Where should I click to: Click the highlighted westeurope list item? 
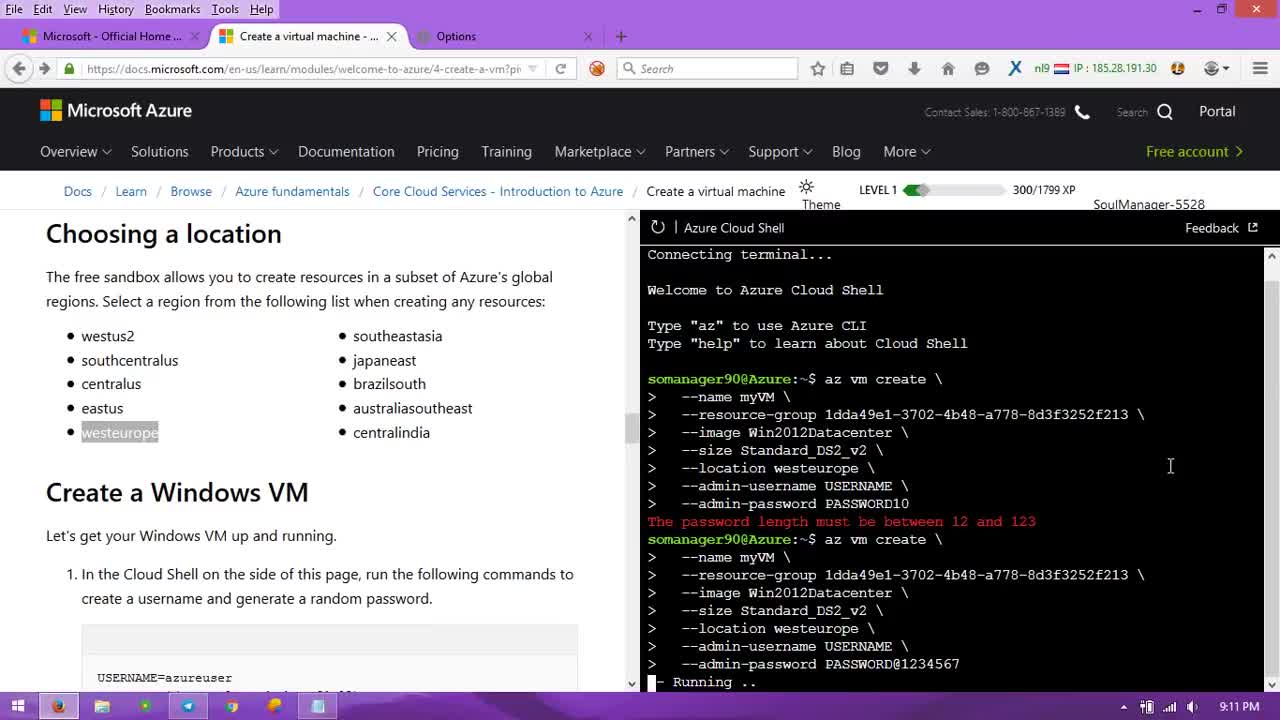[120, 432]
